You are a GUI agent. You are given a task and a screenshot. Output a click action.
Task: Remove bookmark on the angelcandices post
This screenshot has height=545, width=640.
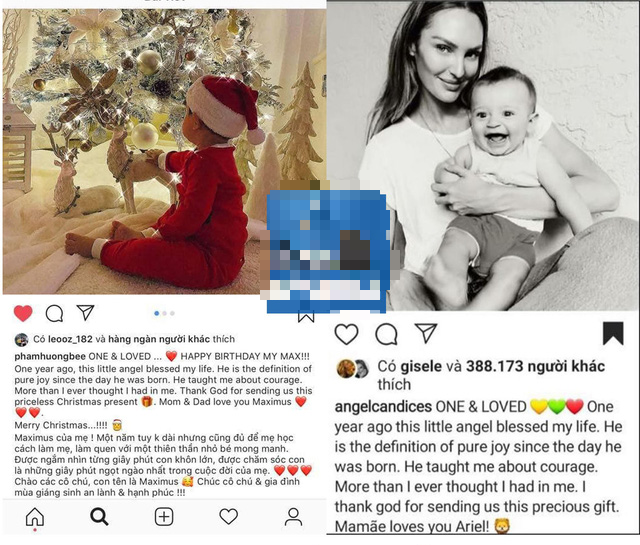click(x=613, y=333)
